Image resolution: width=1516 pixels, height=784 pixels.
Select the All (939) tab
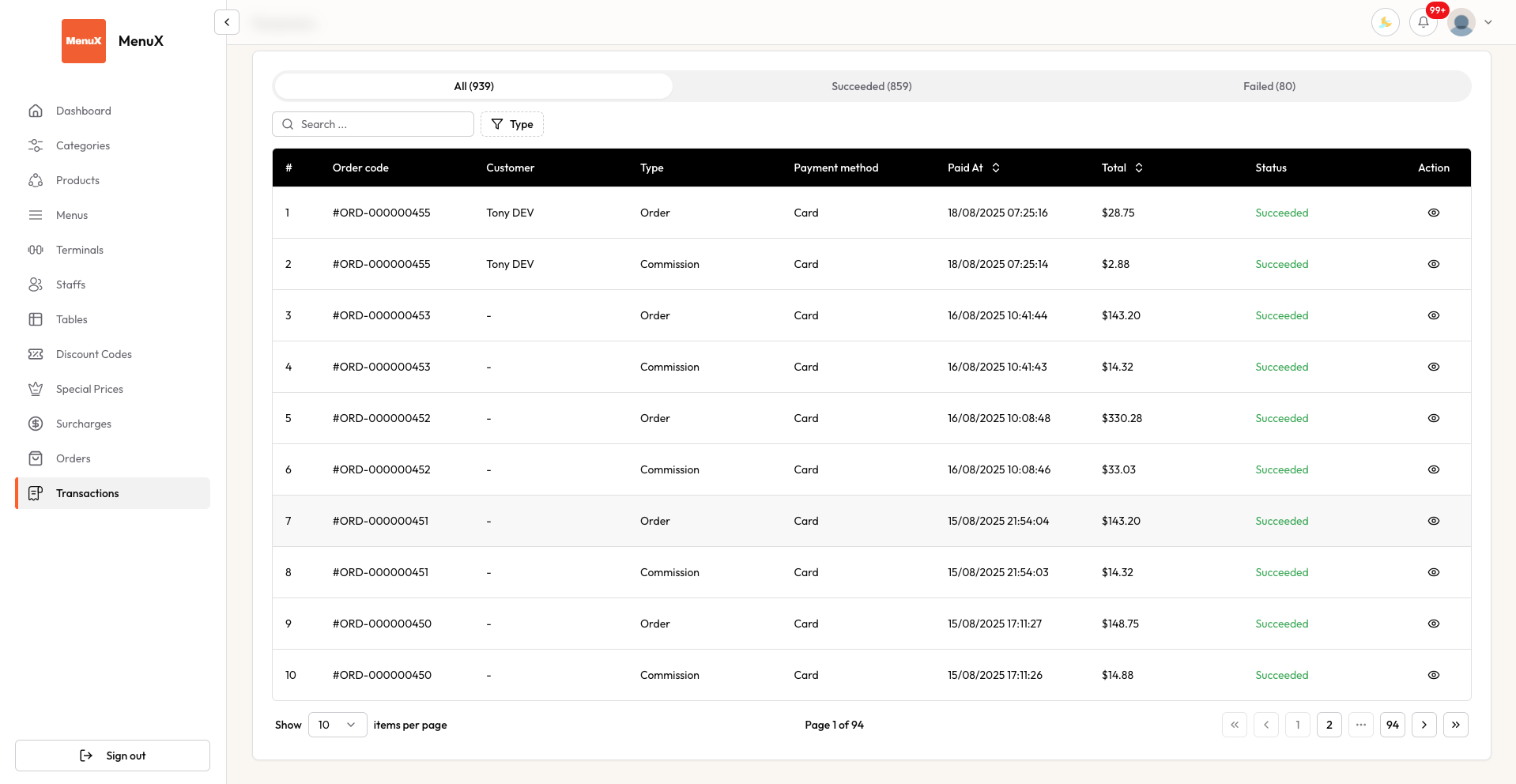[473, 86]
